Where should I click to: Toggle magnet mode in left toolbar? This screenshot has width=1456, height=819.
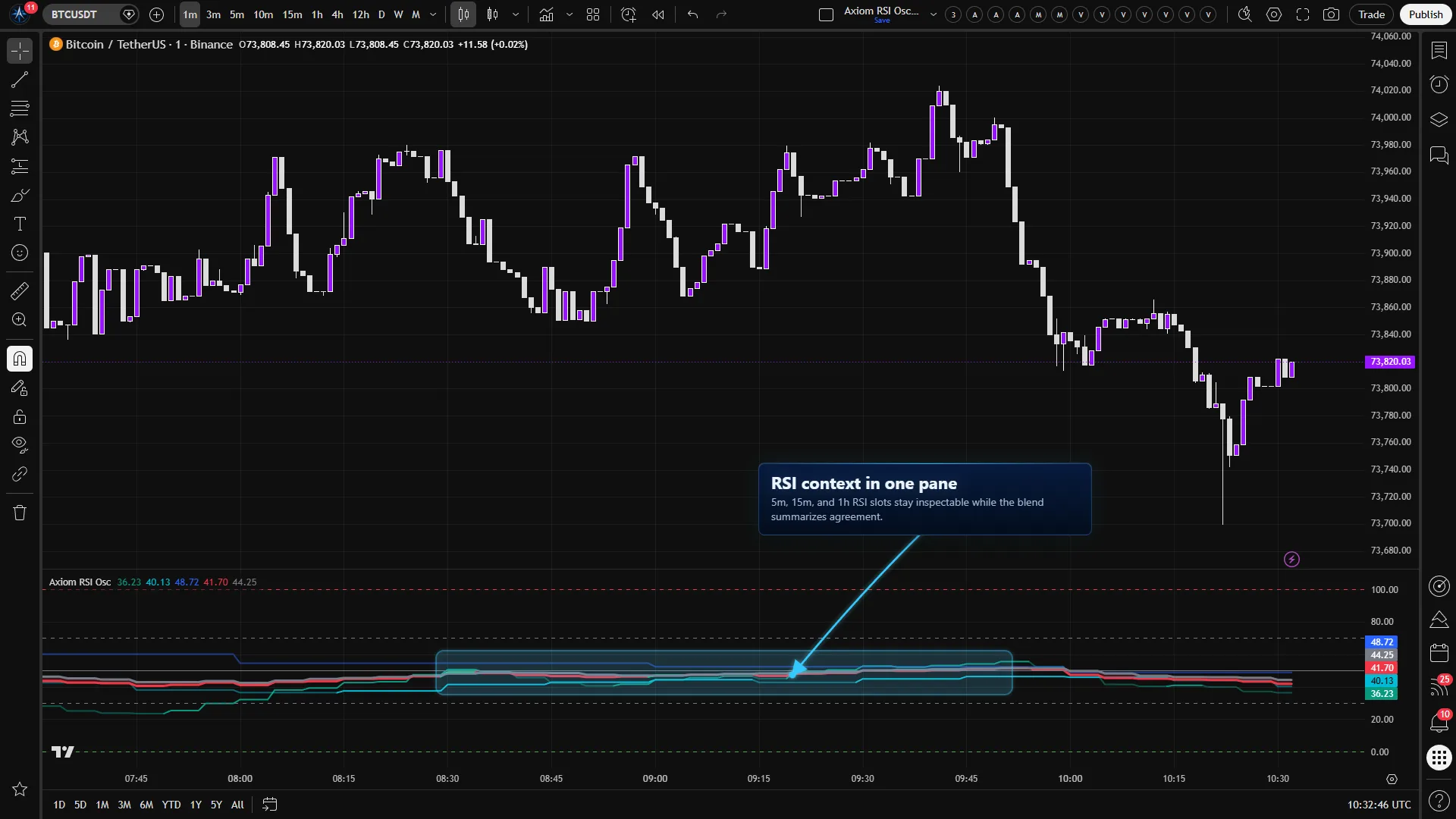(x=20, y=359)
